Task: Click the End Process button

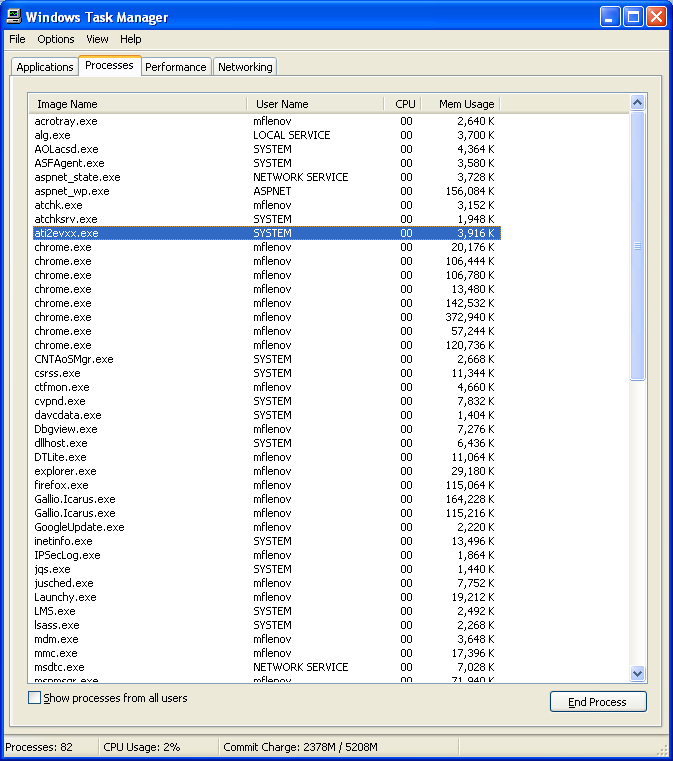Action: [x=598, y=702]
